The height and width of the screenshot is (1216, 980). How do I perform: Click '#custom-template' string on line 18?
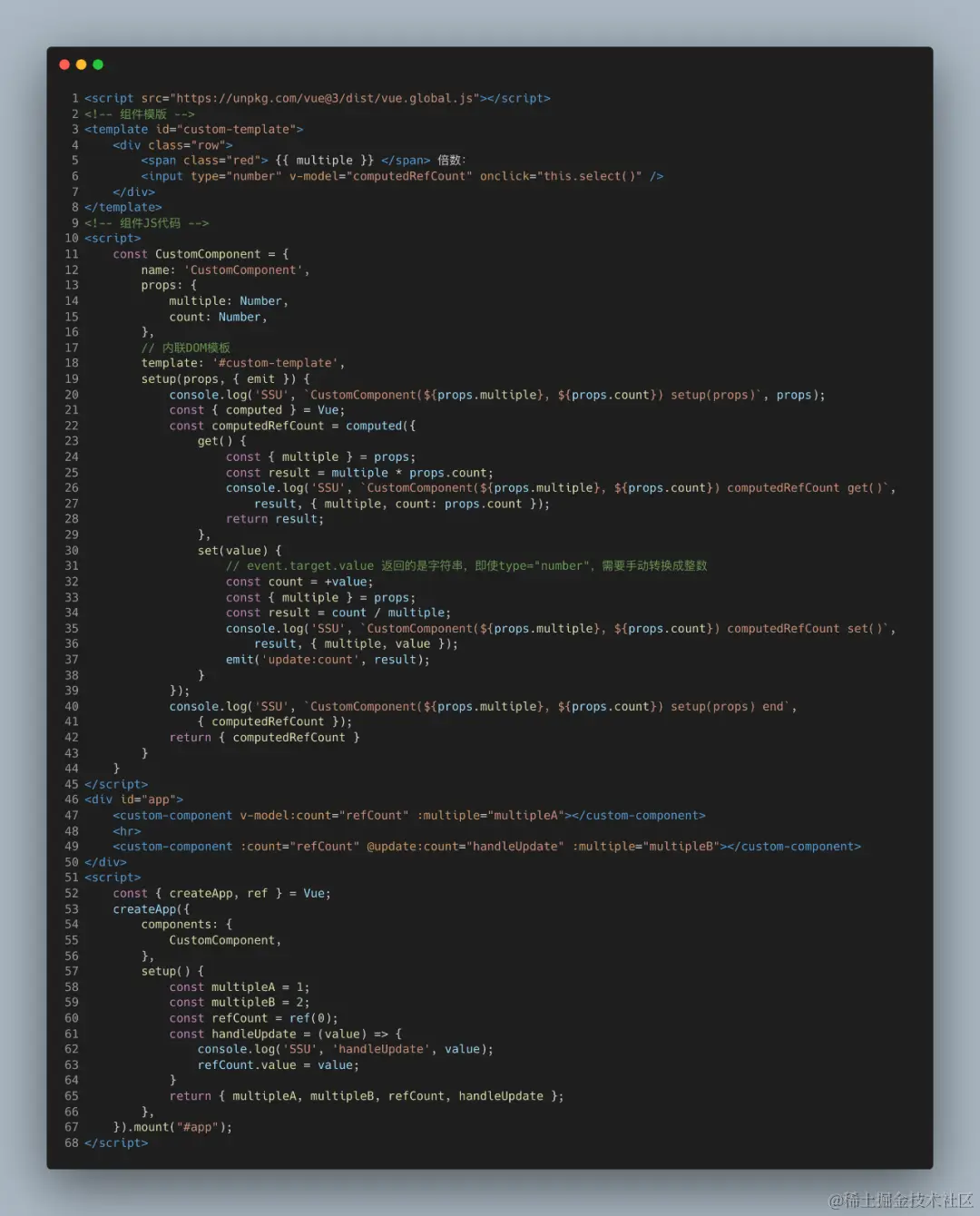(x=275, y=363)
